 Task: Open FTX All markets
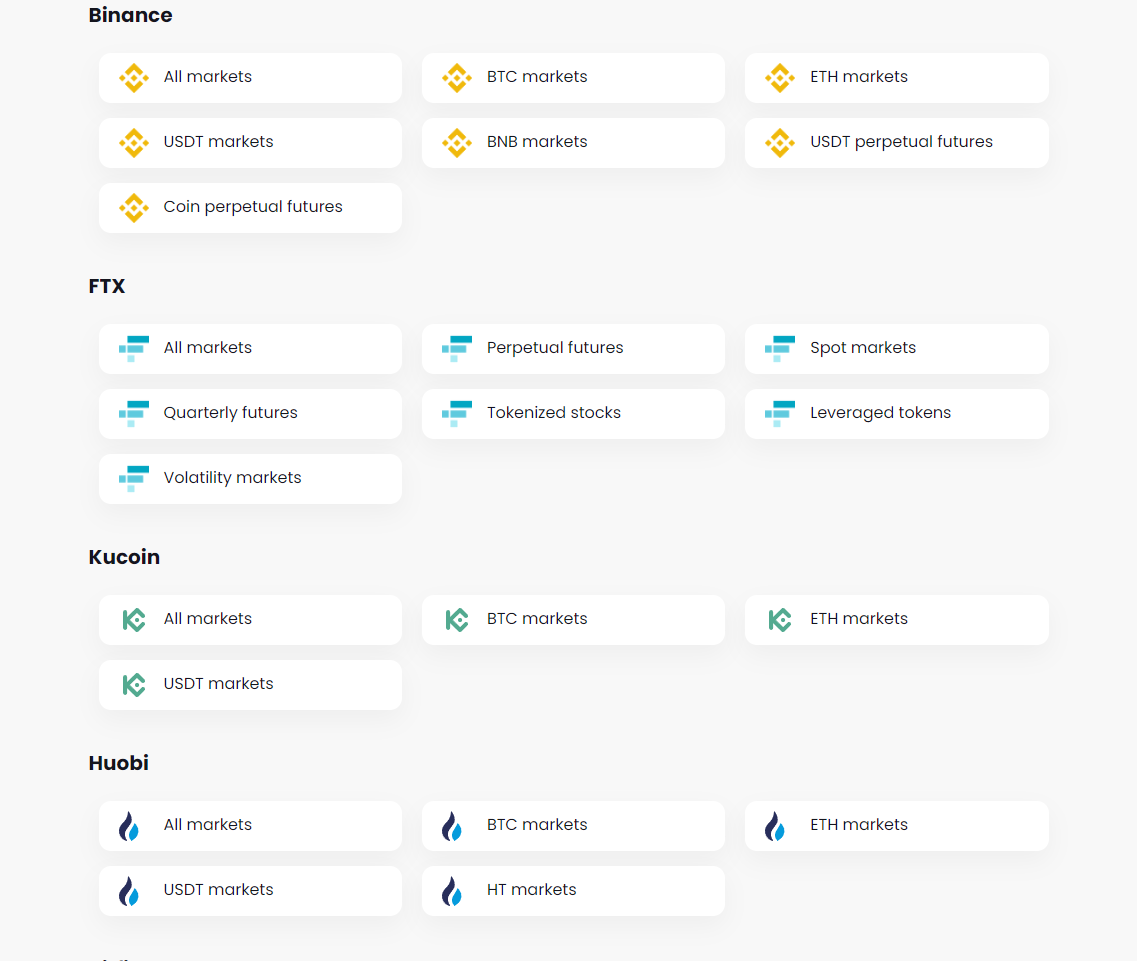[250, 349]
